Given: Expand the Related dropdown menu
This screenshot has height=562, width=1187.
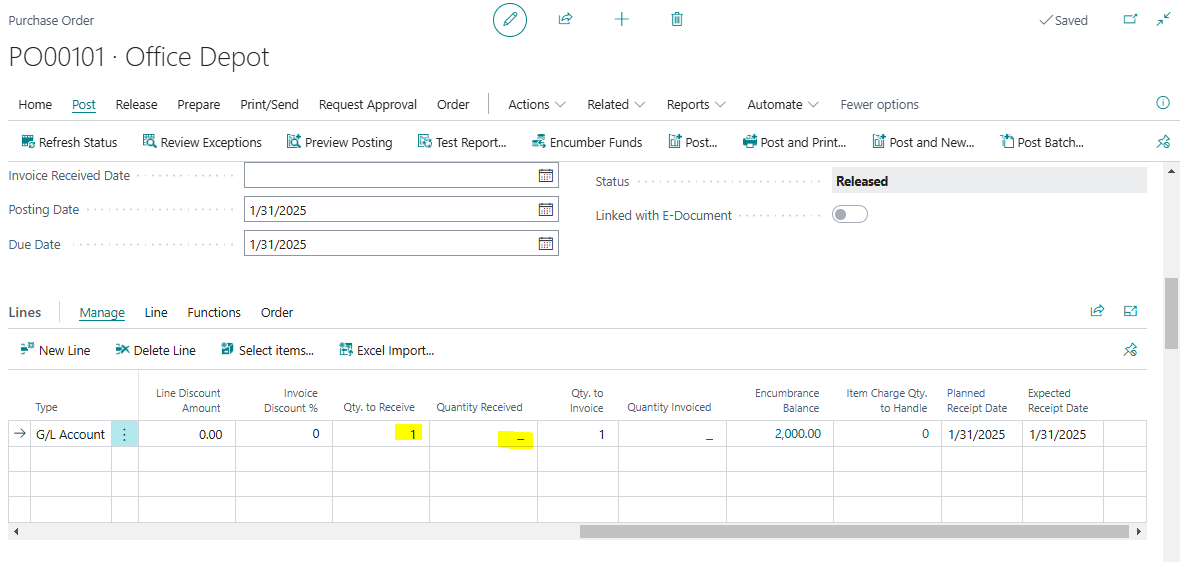Looking at the screenshot, I should [x=616, y=105].
